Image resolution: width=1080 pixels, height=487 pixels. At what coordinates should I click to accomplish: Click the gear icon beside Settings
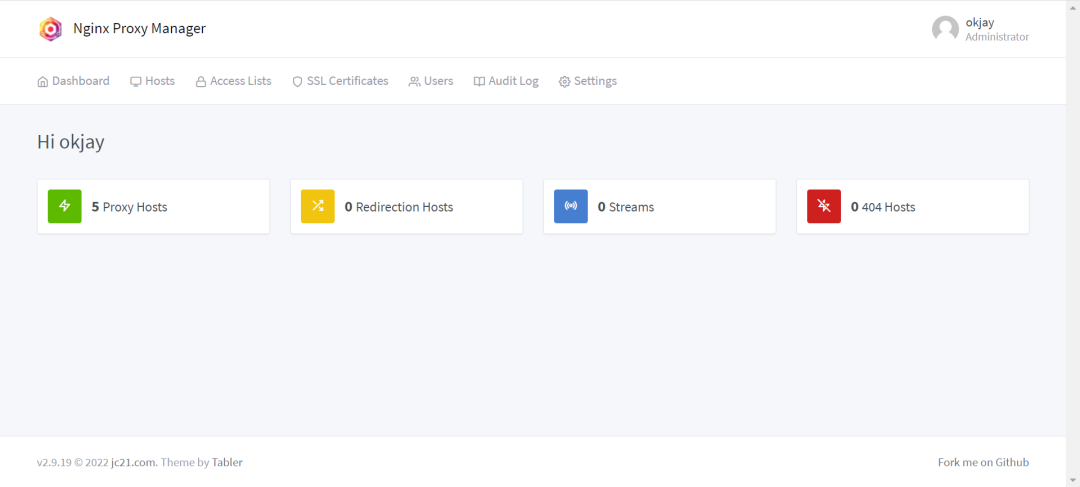tap(564, 81)
